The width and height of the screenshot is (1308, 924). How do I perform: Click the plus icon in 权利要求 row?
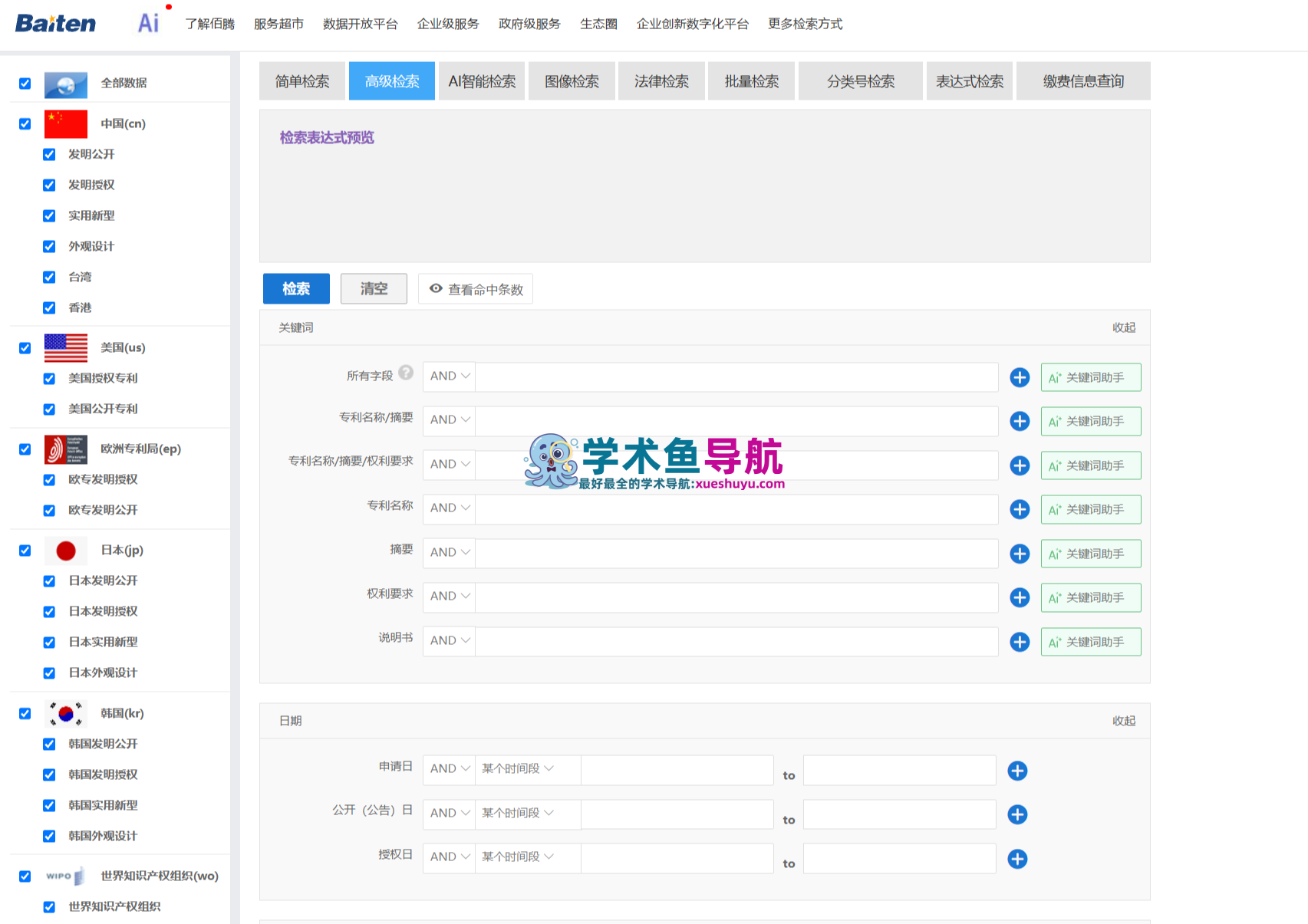tap(1020, 597)
